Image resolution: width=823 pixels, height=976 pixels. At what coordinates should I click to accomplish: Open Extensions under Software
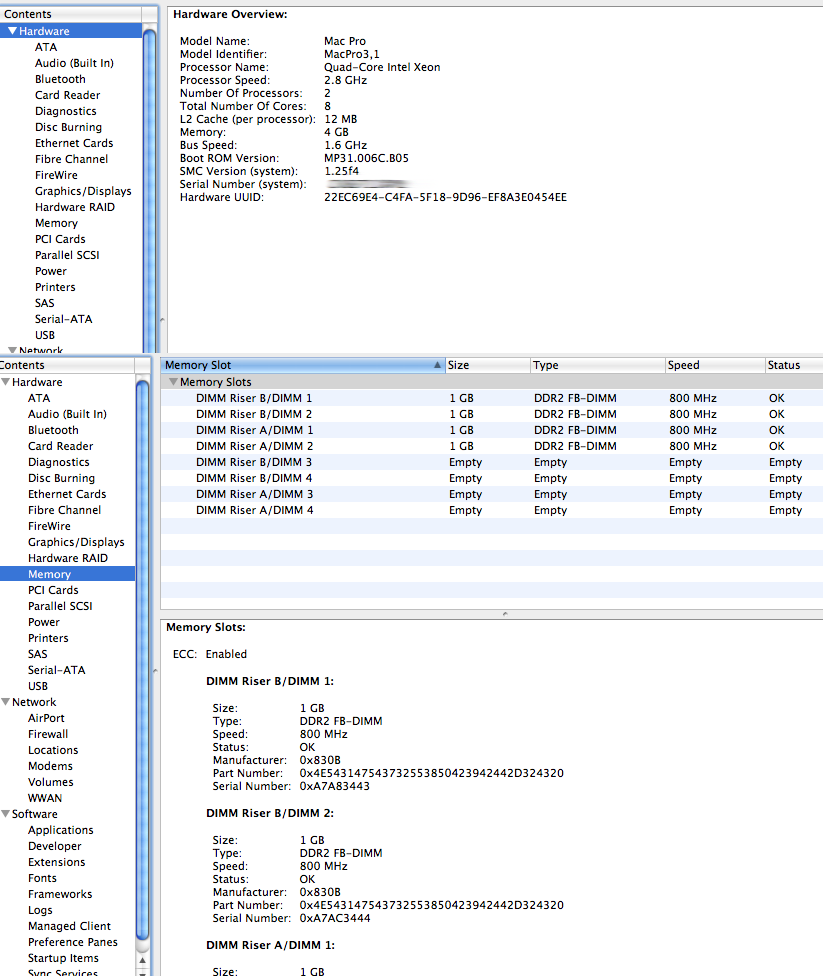[x=57, y=862]
